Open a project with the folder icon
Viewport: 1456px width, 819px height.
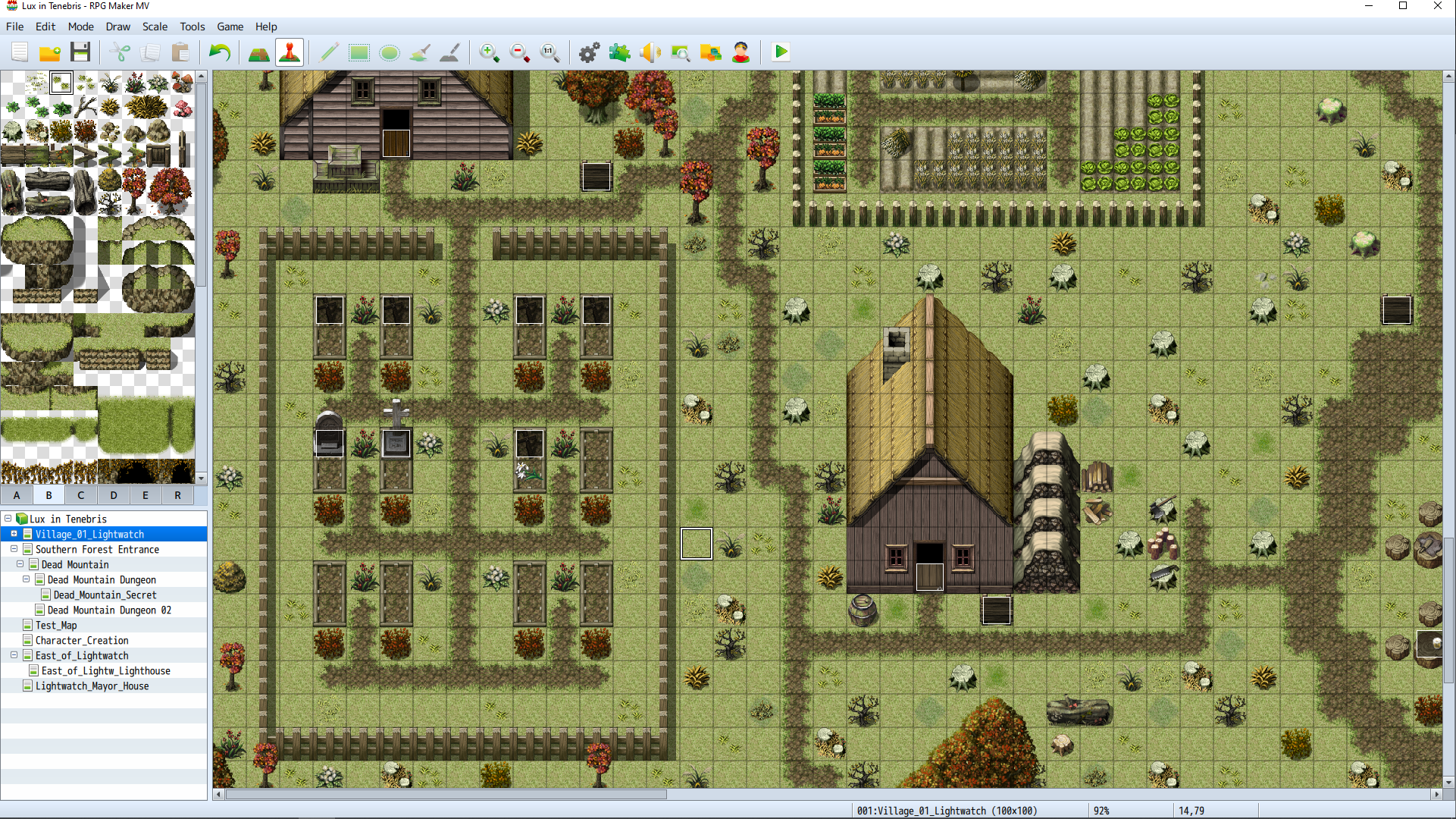click(50, 52)
